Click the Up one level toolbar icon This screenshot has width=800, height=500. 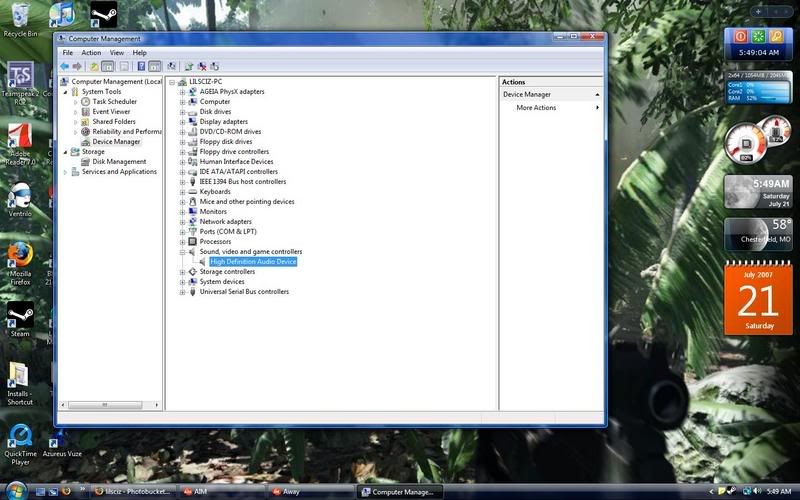coord(94,66)
